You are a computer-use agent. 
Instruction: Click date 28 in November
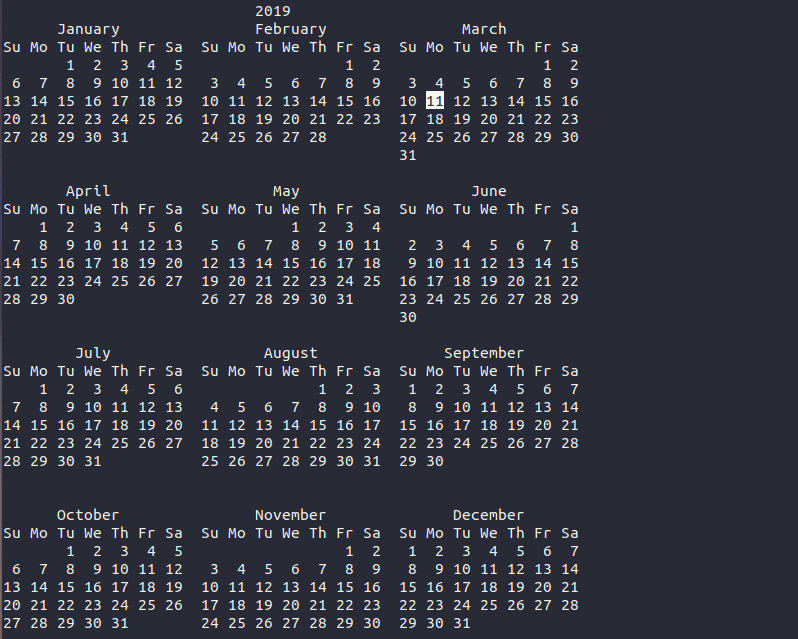[318, 623]
